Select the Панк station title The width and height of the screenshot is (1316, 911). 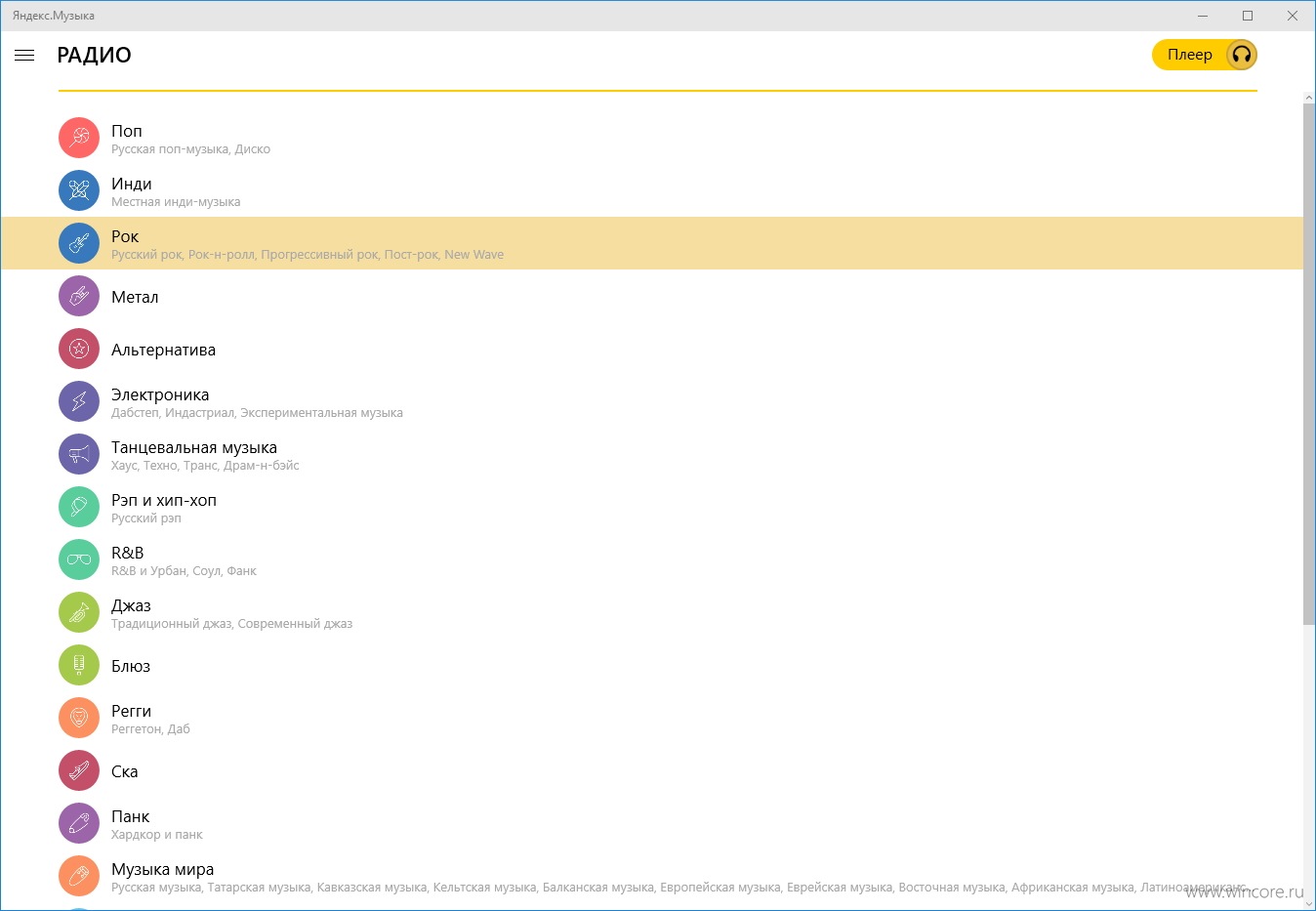(131, 816)
